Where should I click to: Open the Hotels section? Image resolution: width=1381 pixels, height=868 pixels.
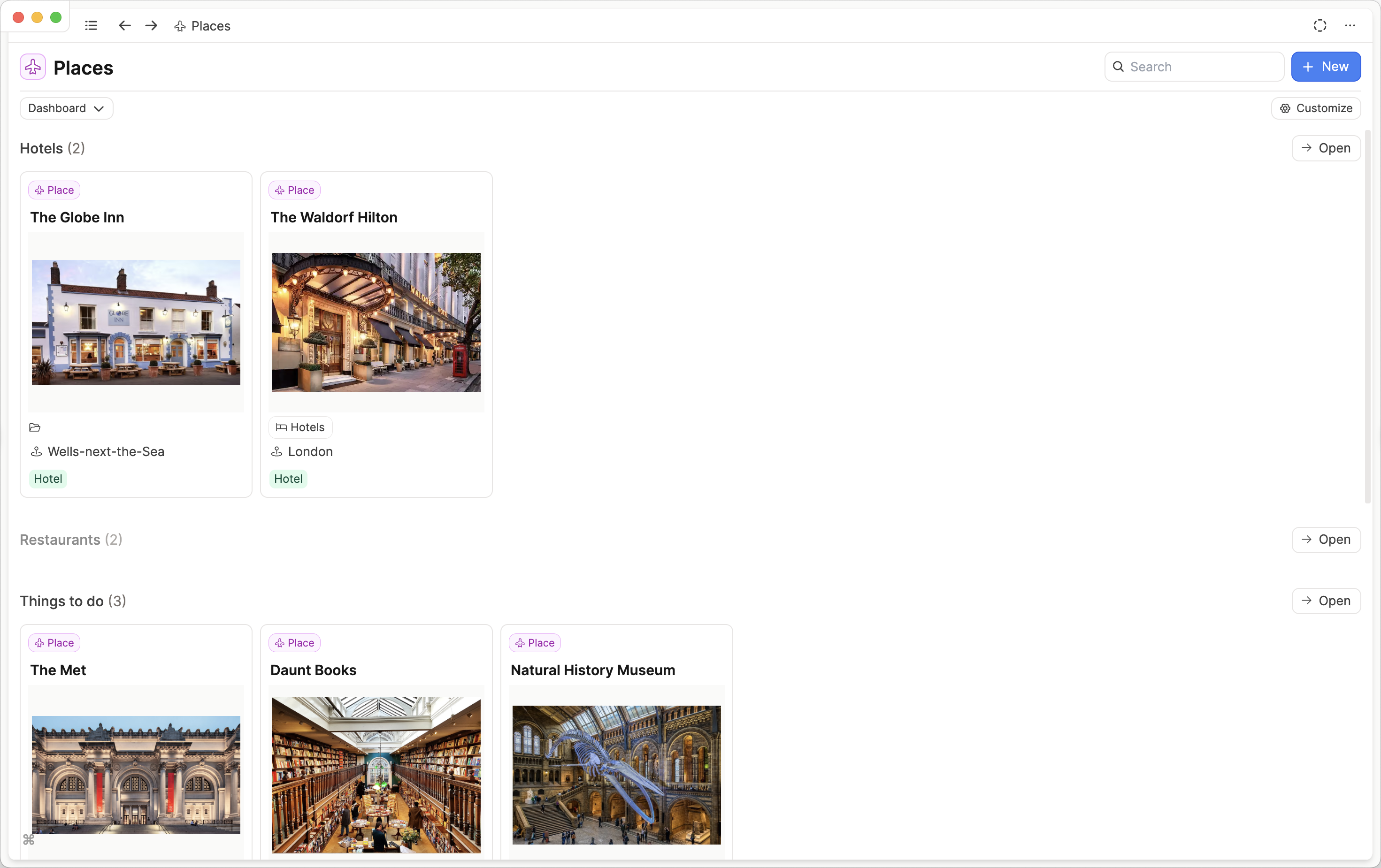point(1326,148)
